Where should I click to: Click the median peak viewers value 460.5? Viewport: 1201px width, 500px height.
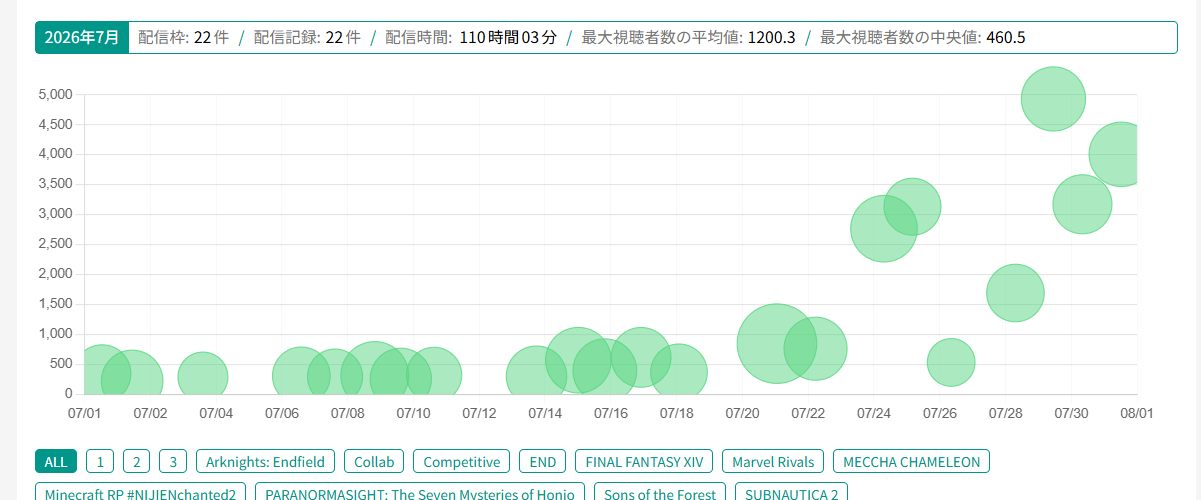tap(1005, 38)
